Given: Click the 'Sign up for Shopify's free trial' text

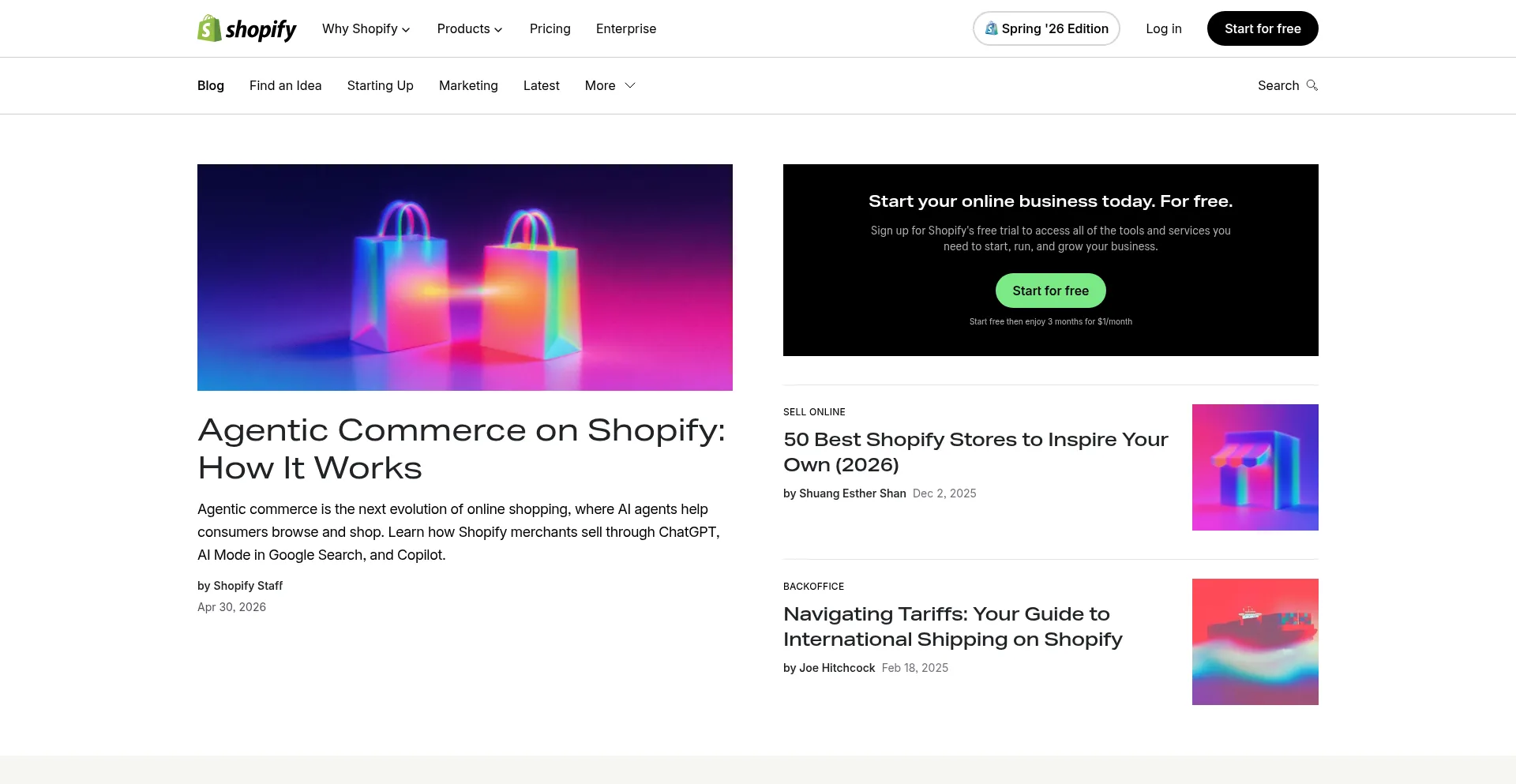Looking at the screenshot, I should (x=1051, y=238).
